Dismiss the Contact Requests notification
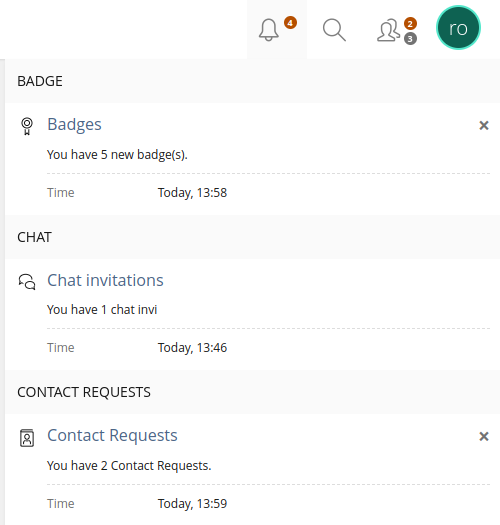500x525 pixels. tap(484, 436)
